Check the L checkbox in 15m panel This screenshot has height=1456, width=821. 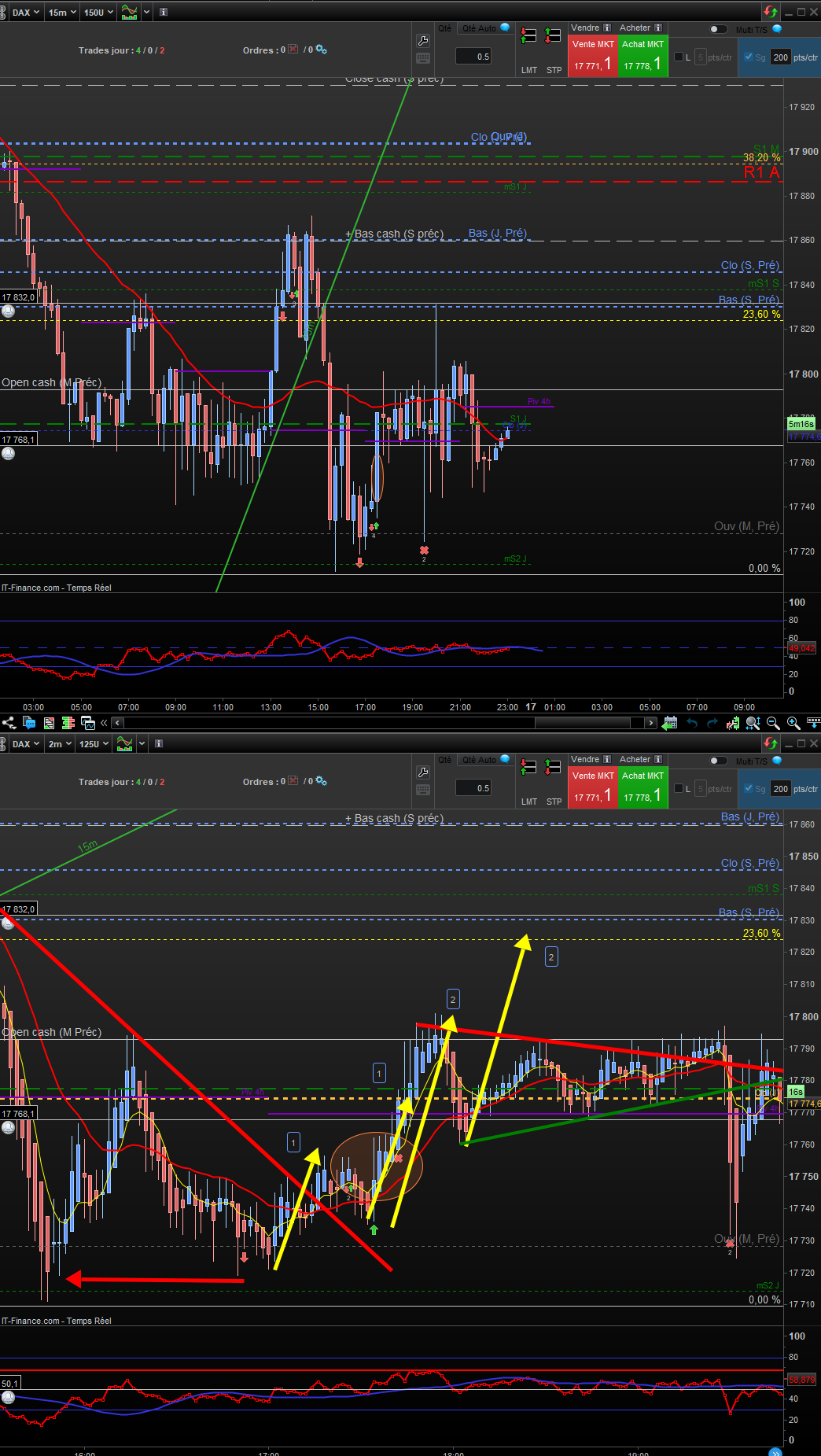(x=679, y=57)
